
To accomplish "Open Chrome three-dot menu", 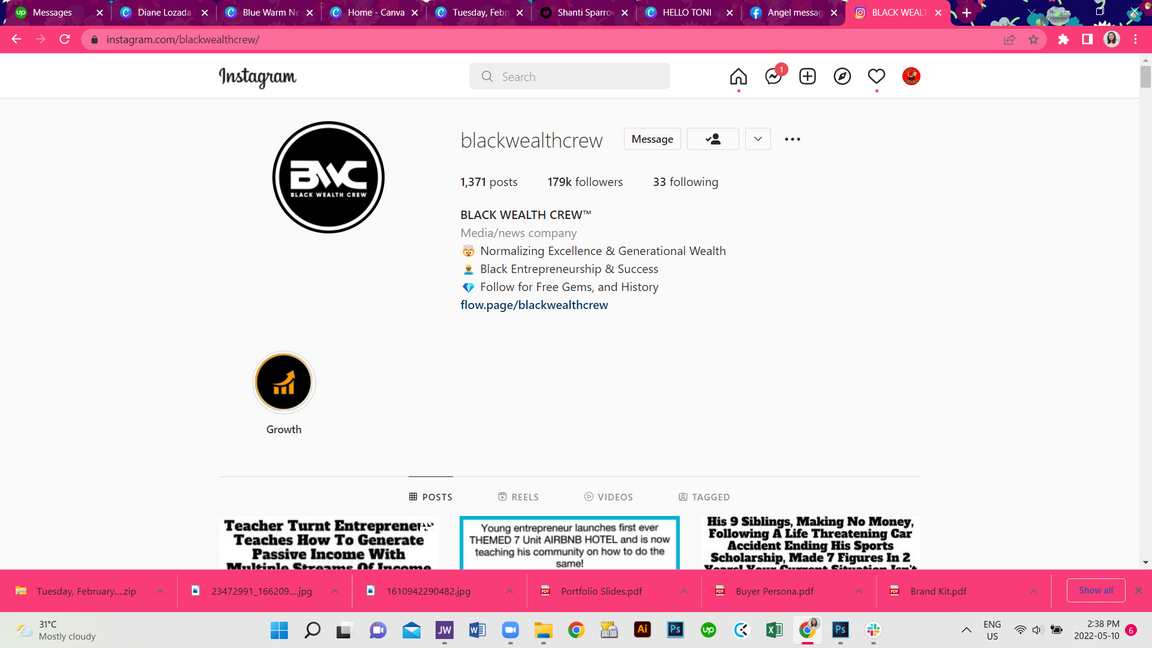I will (x=1136, y=40).
